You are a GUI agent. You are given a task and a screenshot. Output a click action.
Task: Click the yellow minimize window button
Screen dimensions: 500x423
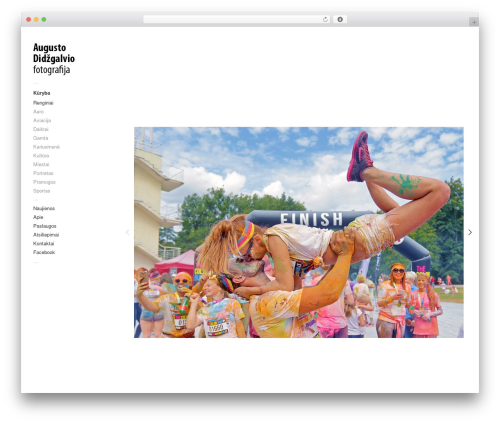pos(36,20)
